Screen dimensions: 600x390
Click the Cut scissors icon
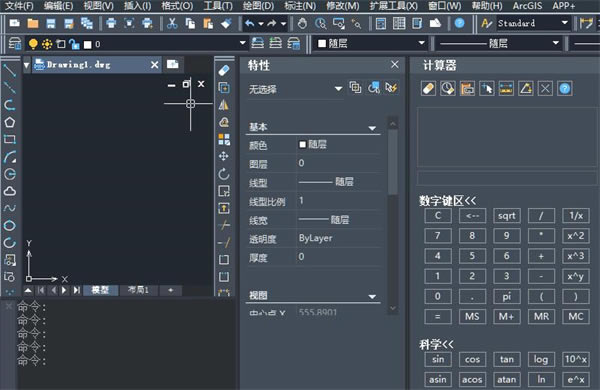coord(172,24)
